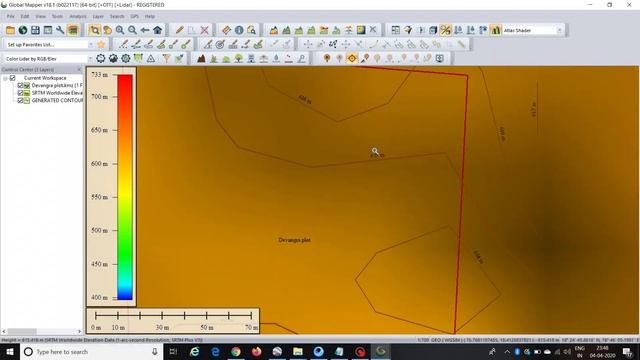Select the Feature Info tool

[x=239, y=30]
